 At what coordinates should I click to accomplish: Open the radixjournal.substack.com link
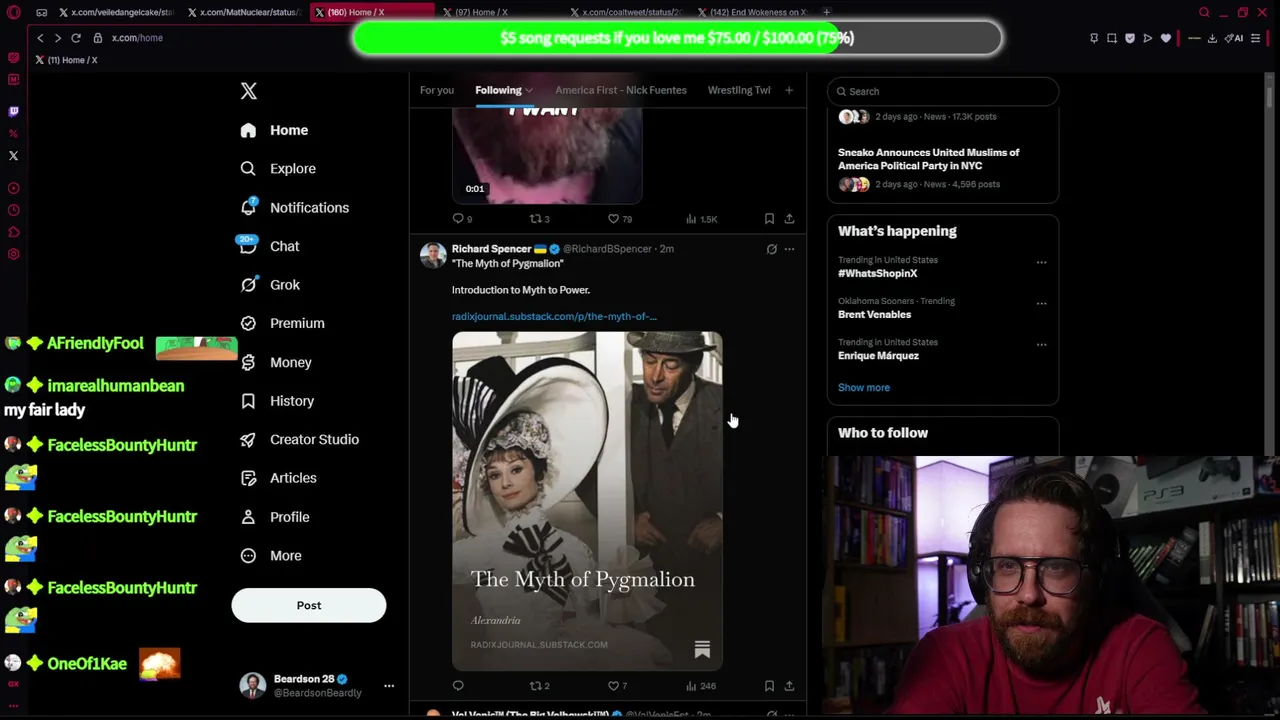554,316
